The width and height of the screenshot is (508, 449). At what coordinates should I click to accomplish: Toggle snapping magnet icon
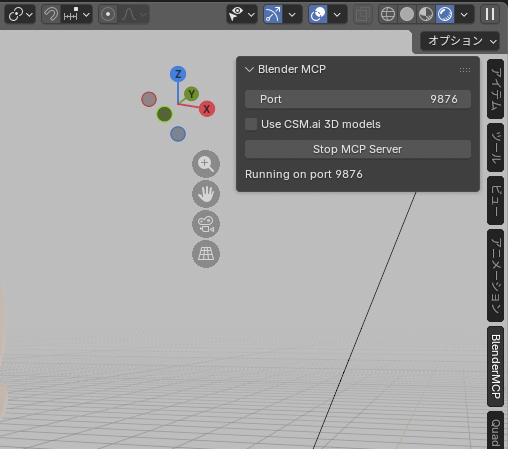tap(51, 14)
